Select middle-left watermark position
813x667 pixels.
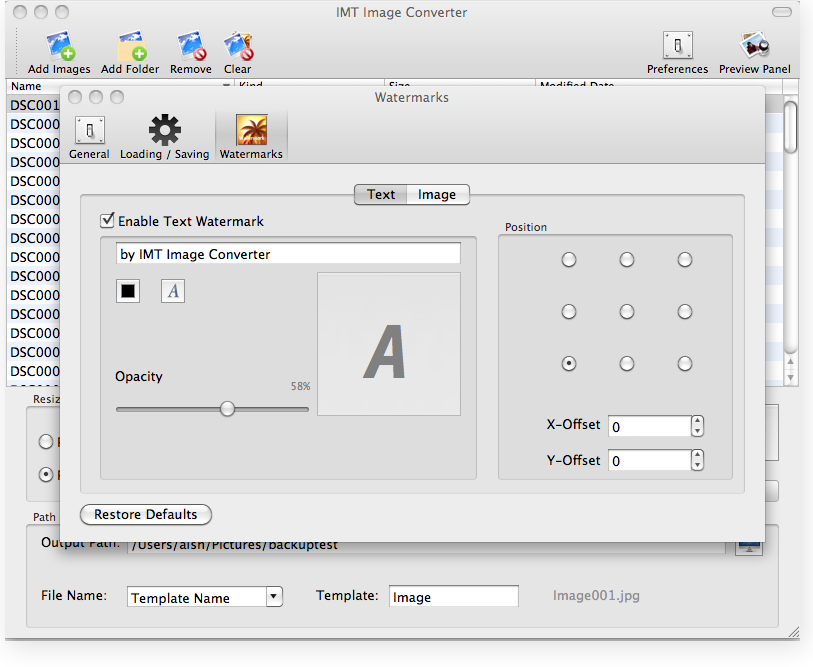[x=569, y=311]
